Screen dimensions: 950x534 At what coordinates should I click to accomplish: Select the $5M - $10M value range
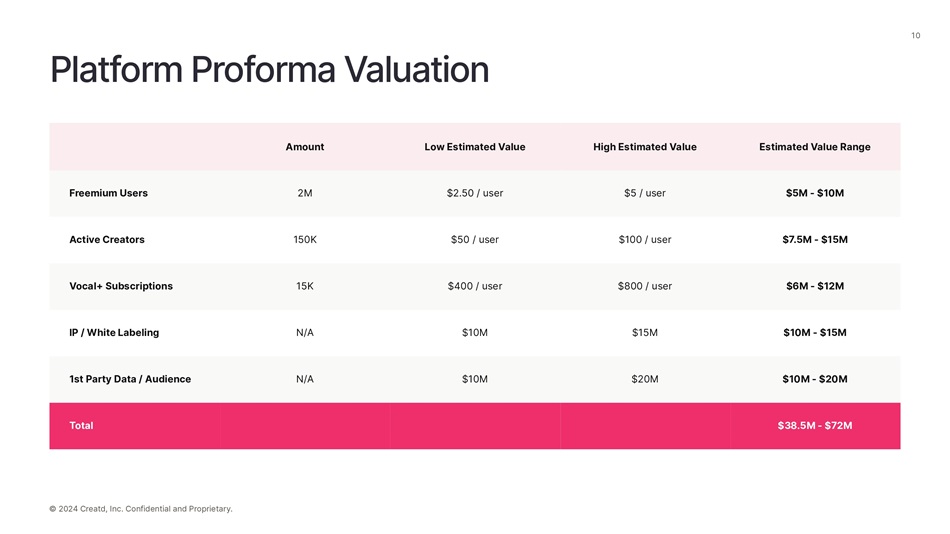pyautogui.click(x=815, y=193)
